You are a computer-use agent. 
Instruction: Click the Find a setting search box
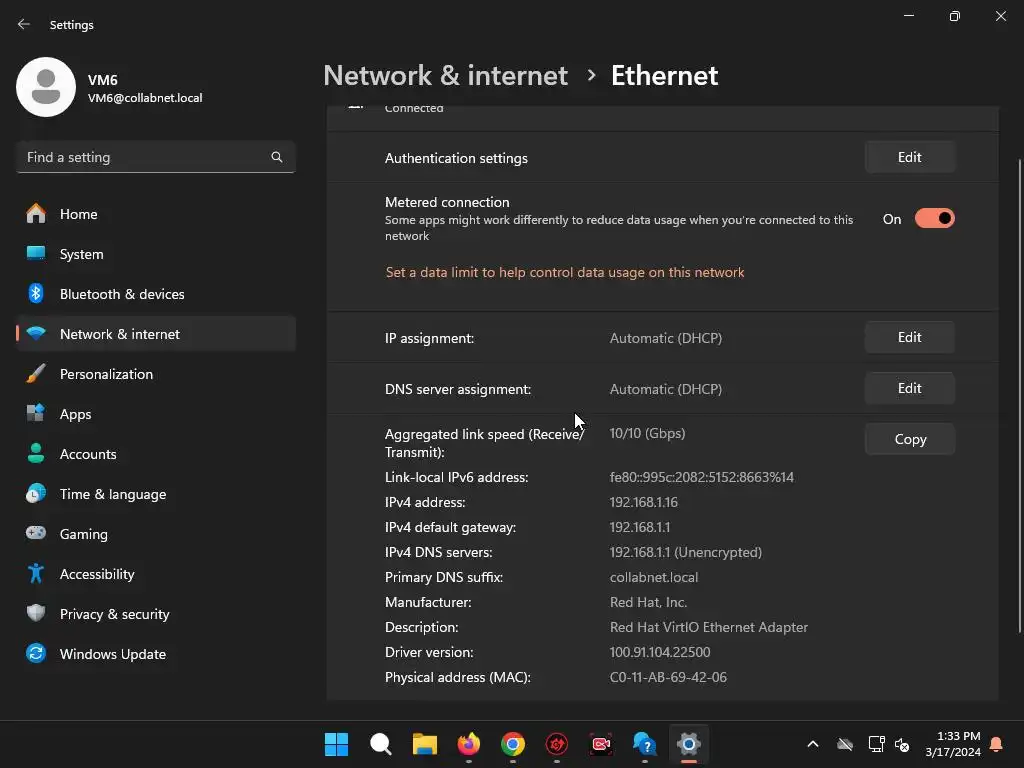(145, 157)
